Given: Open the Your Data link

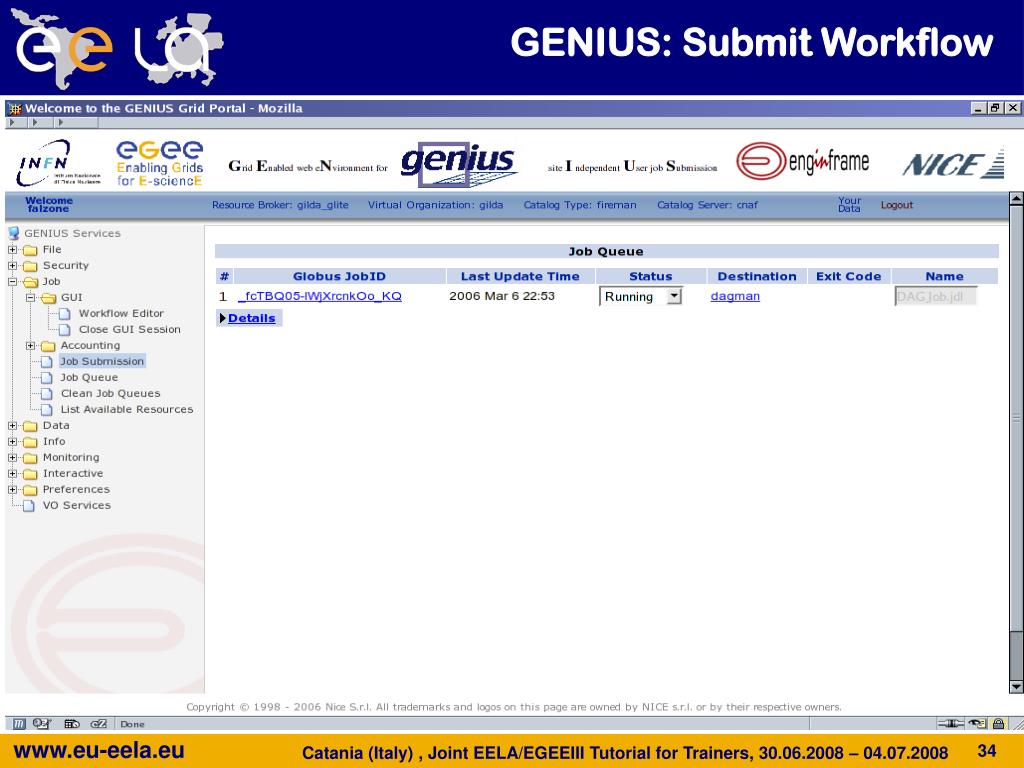Looking at the screenshot, I should point(850,205).
